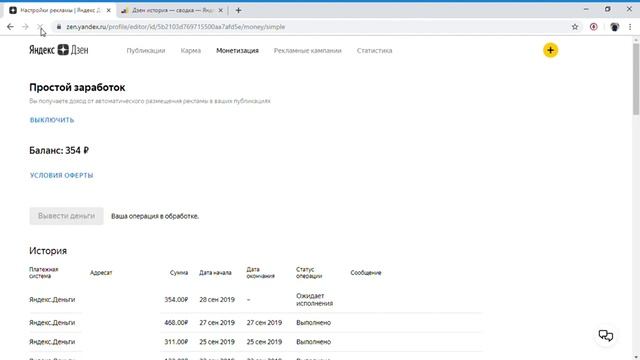
Task: Switch to the Дзен история browser tab
Action: click(171, 11)
